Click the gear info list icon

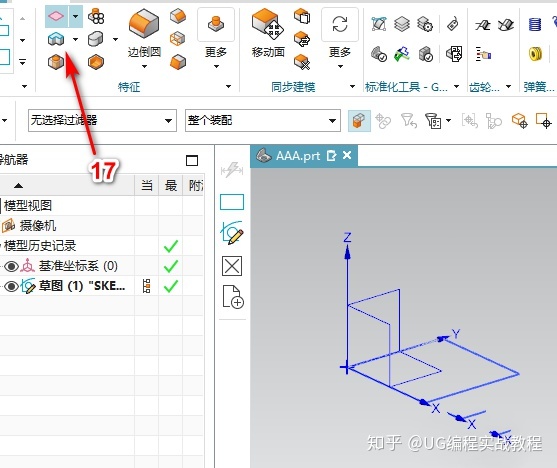(x=483, y=54)
